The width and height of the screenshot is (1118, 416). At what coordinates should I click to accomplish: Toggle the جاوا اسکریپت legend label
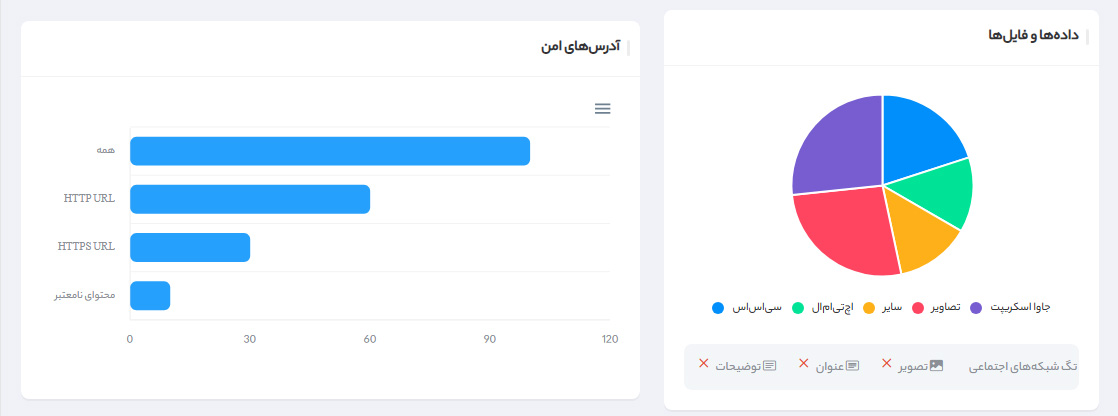pyautogui.click(x=1019, y=307)
